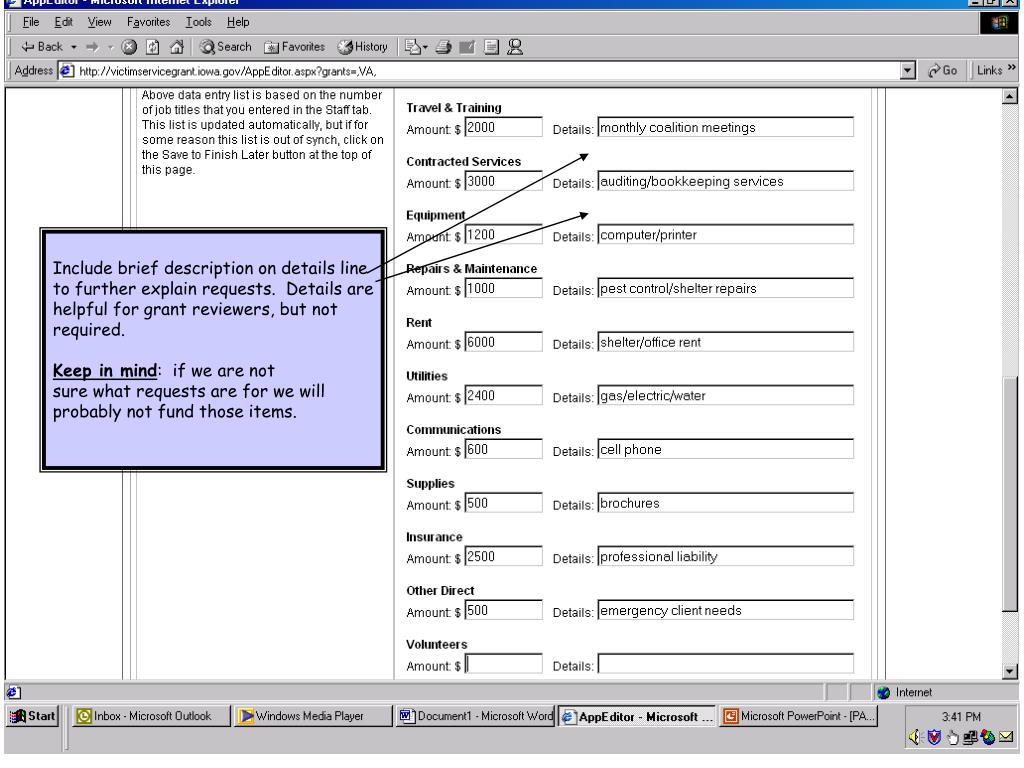Switch to Inbox - Microsoft Outlook
Screen dimensions: 1024x768
(x=150, y=716)
